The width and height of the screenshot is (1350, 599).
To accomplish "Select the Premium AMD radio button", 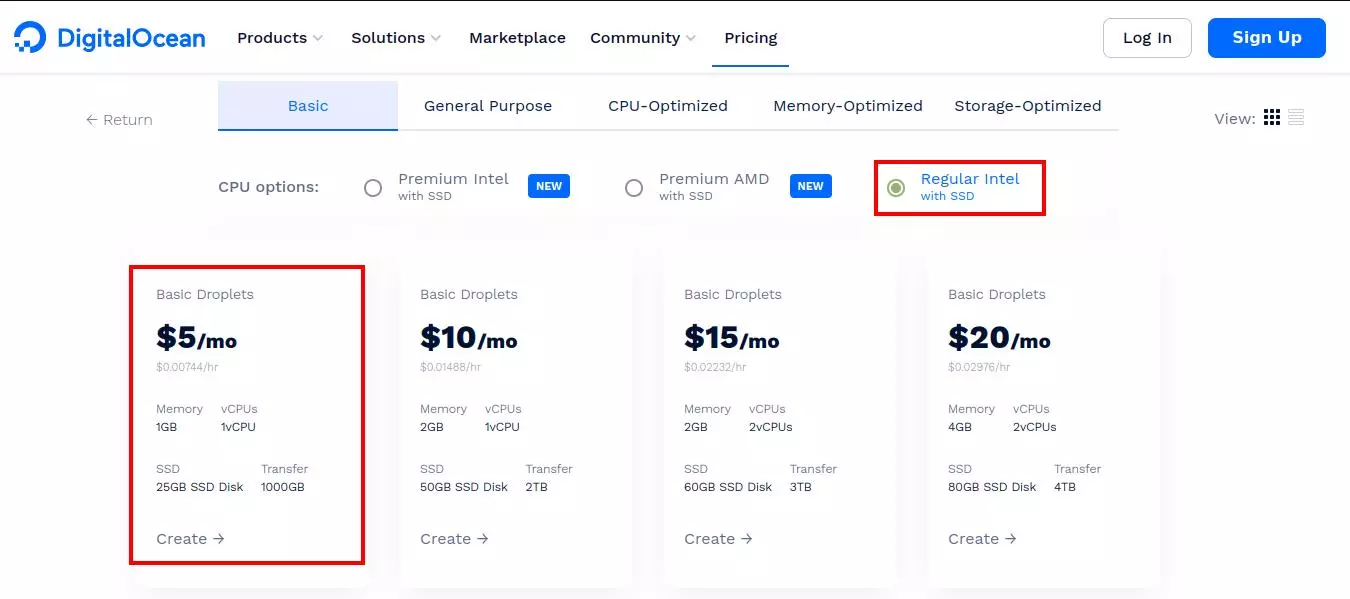I will [x=634, y=188].
